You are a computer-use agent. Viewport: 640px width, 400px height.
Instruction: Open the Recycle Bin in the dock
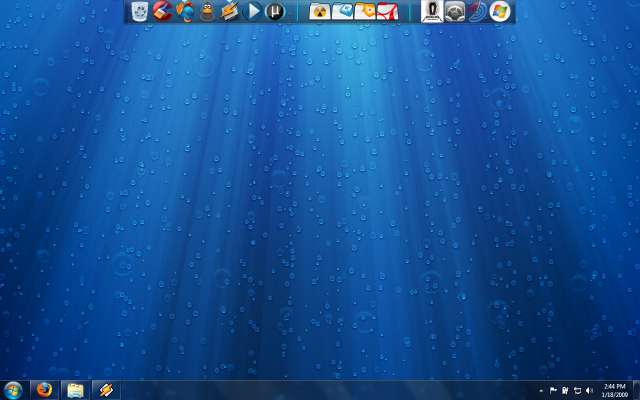(140, 11)
